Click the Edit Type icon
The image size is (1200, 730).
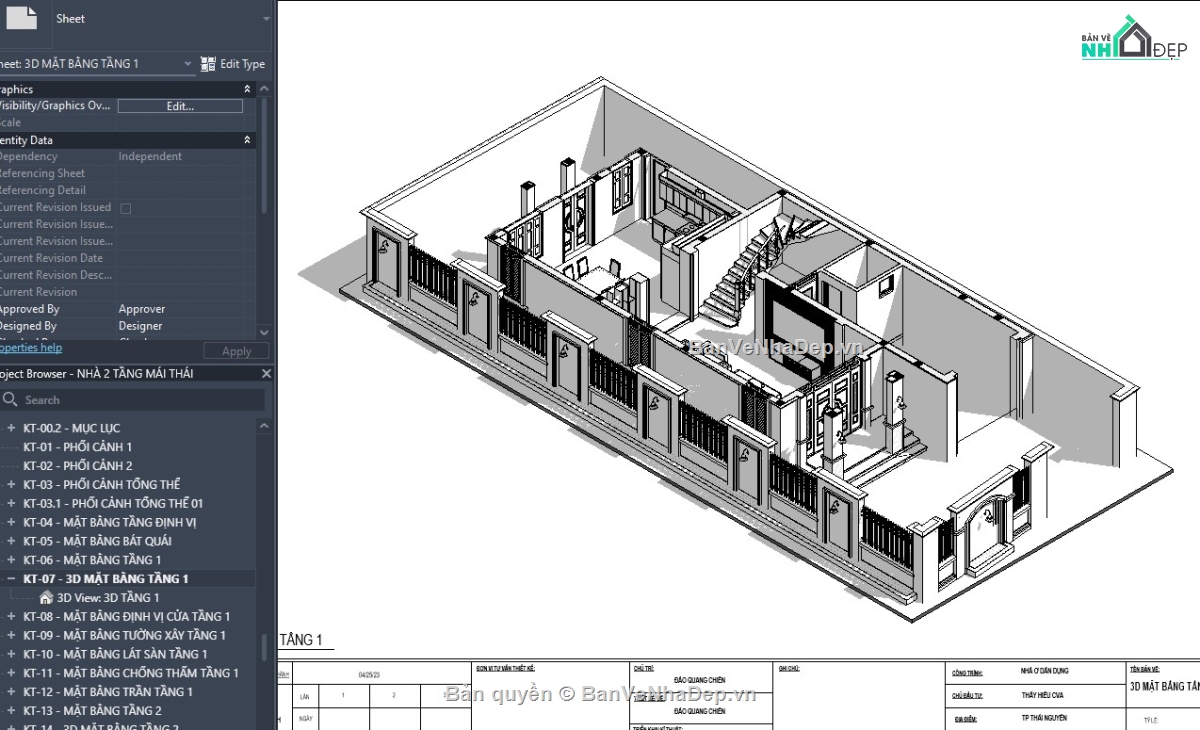208,64
